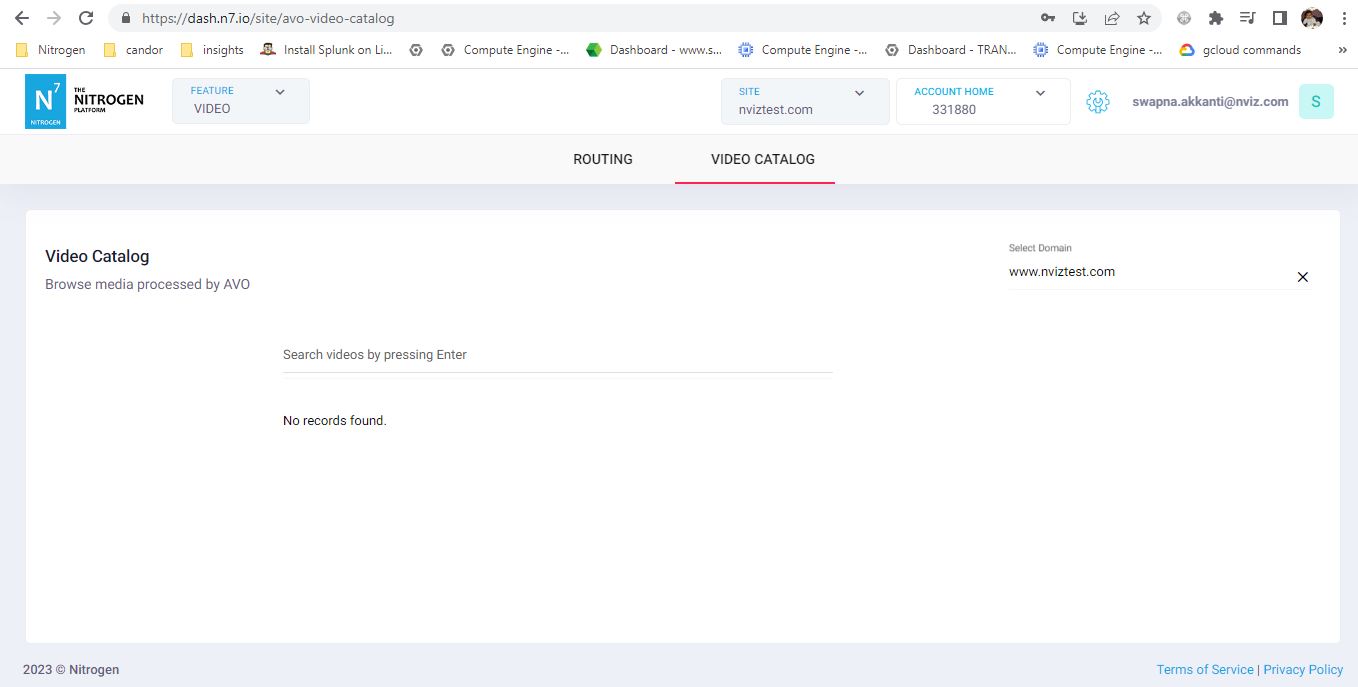The width and height of the screenshot is (1358, 687).
Task: Clear the selected domain with the X icon
Action: coord(1303,277)
